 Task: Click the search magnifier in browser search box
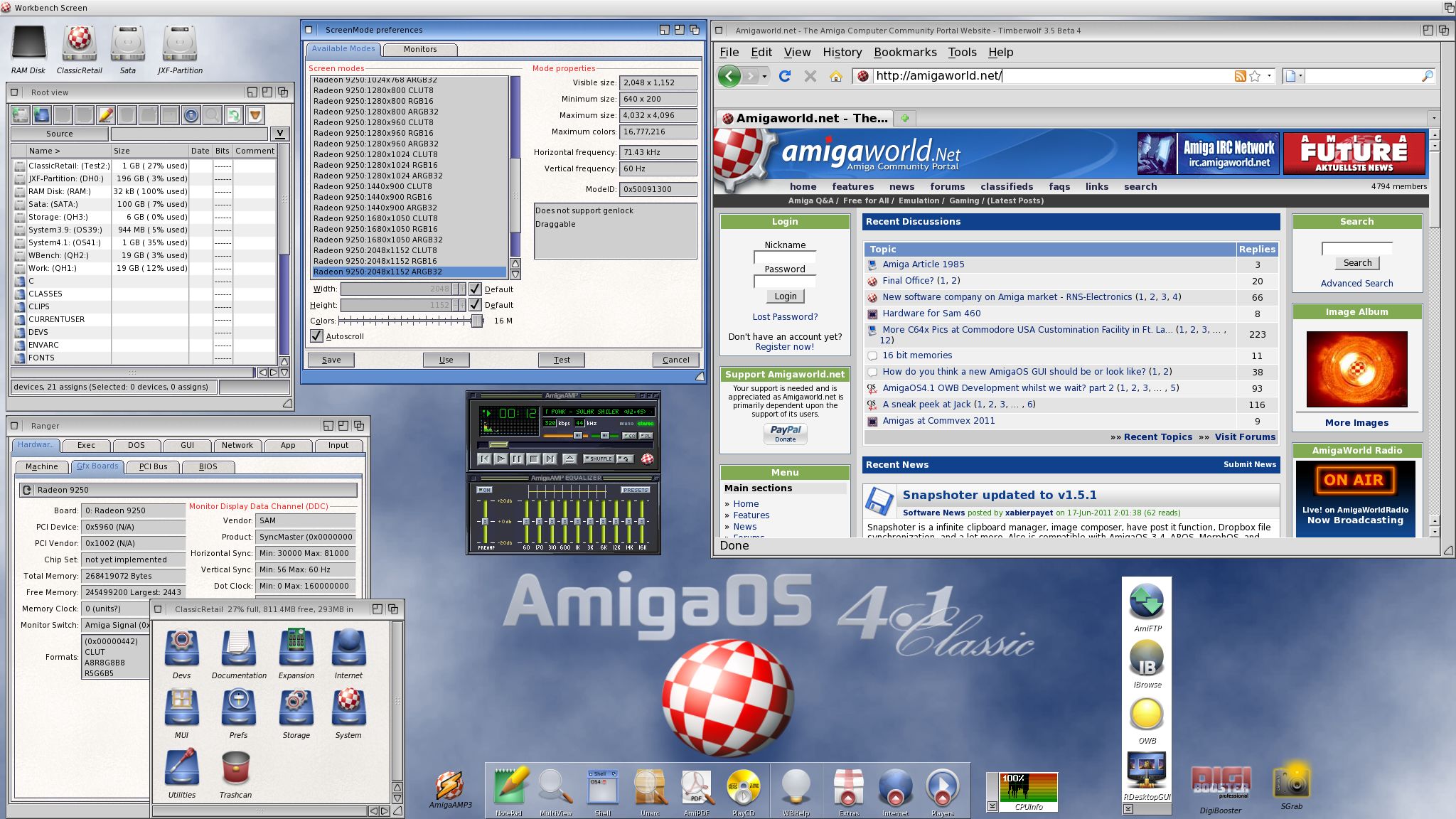pyautogui.click(x=1426, y=76)
